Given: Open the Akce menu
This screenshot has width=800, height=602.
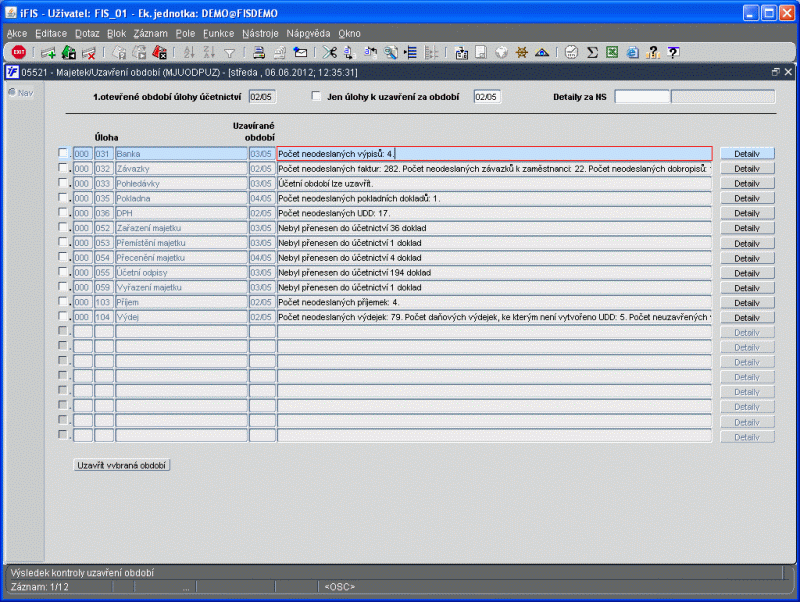Looking at the screenshot, I should pos(17,33).
